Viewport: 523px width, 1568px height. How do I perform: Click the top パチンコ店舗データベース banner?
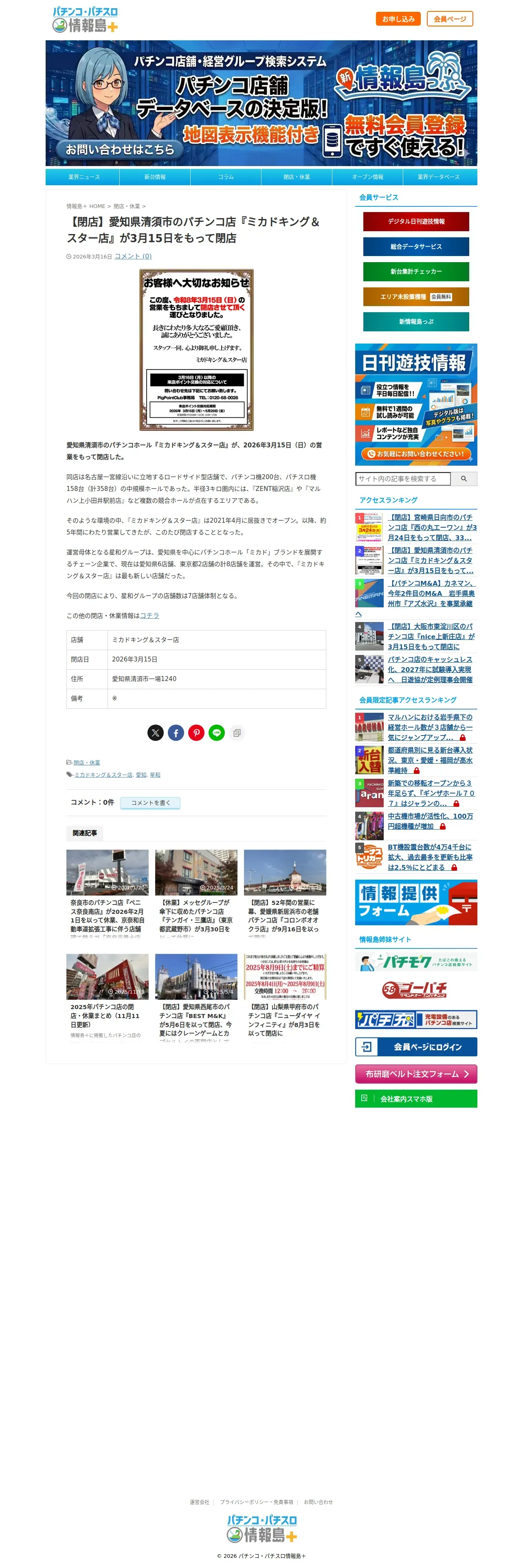click(261, 103)
